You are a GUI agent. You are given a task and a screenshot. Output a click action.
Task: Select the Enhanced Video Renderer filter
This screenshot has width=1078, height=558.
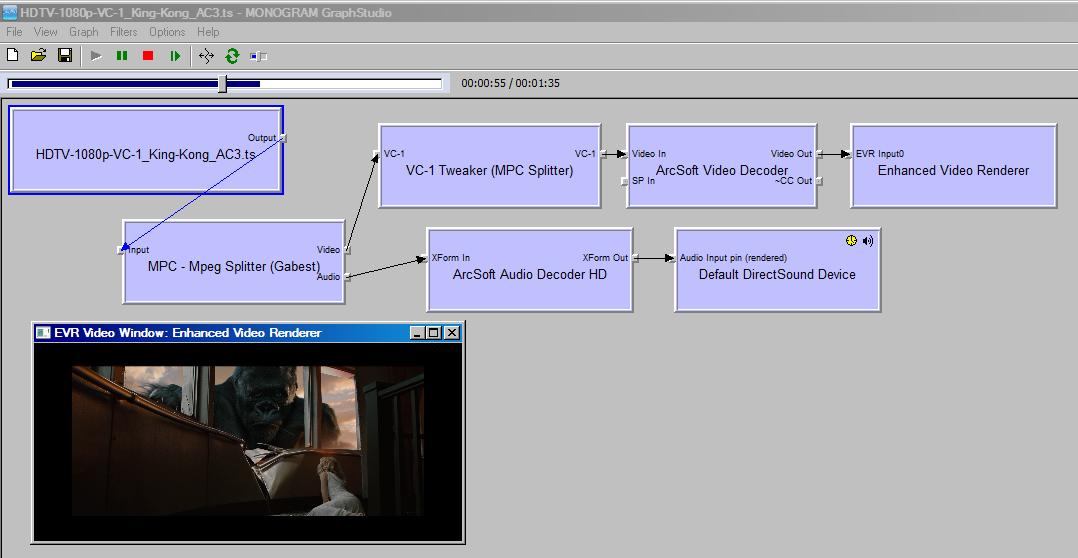[954, 166]
